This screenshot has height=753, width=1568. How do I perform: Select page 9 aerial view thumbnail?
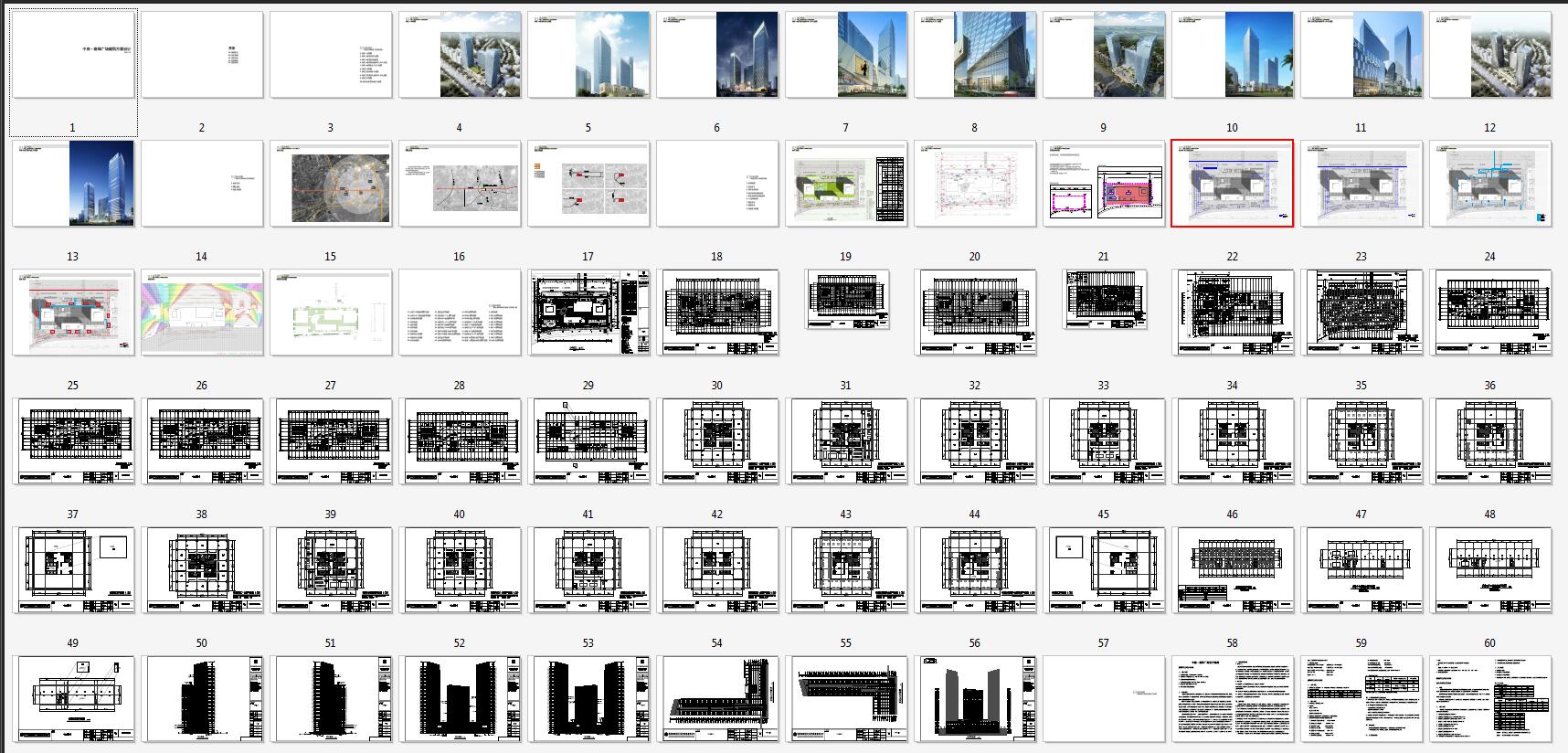coord(1104,55)
